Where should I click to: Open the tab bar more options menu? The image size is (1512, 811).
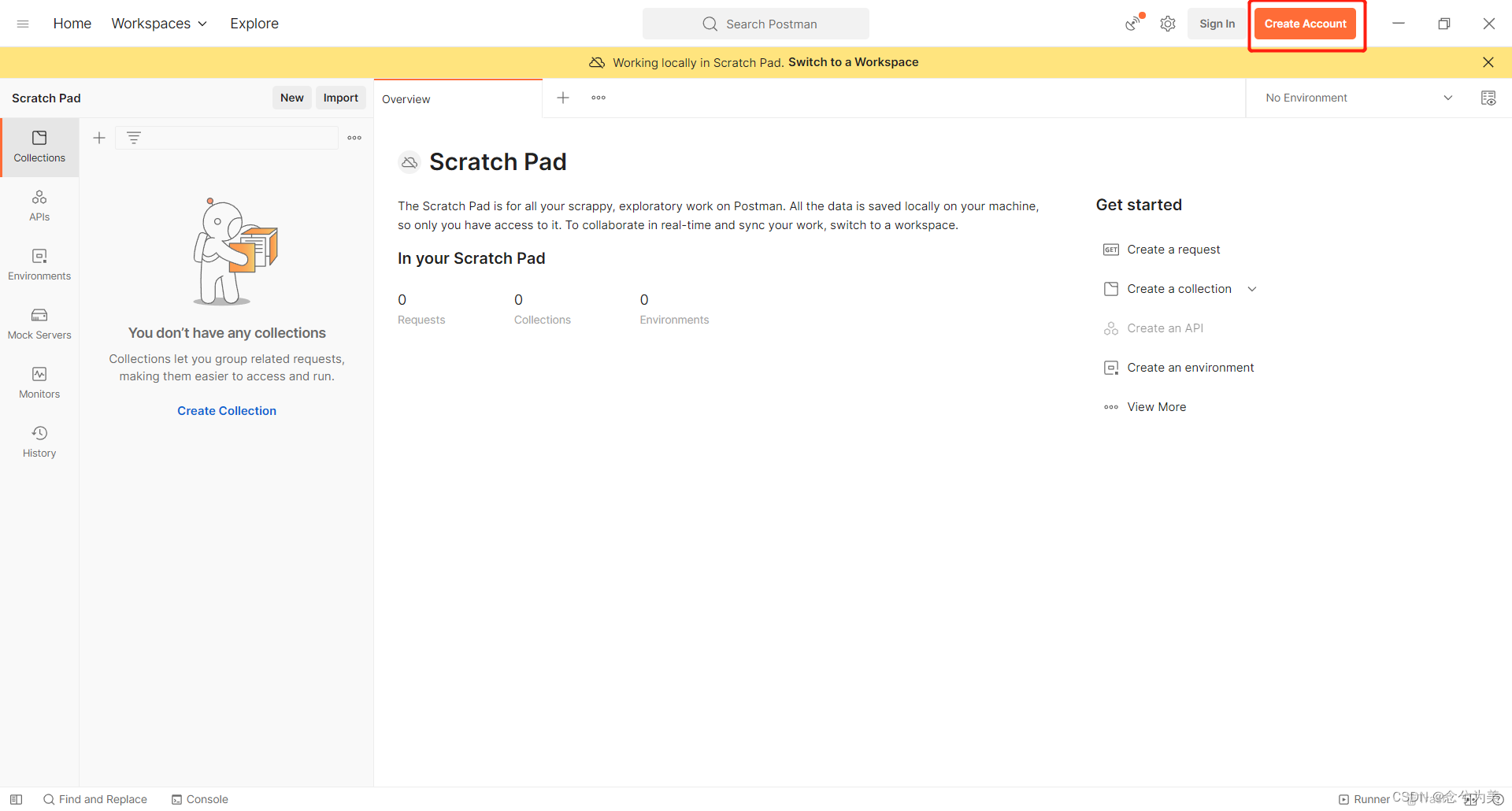(598, 98)
